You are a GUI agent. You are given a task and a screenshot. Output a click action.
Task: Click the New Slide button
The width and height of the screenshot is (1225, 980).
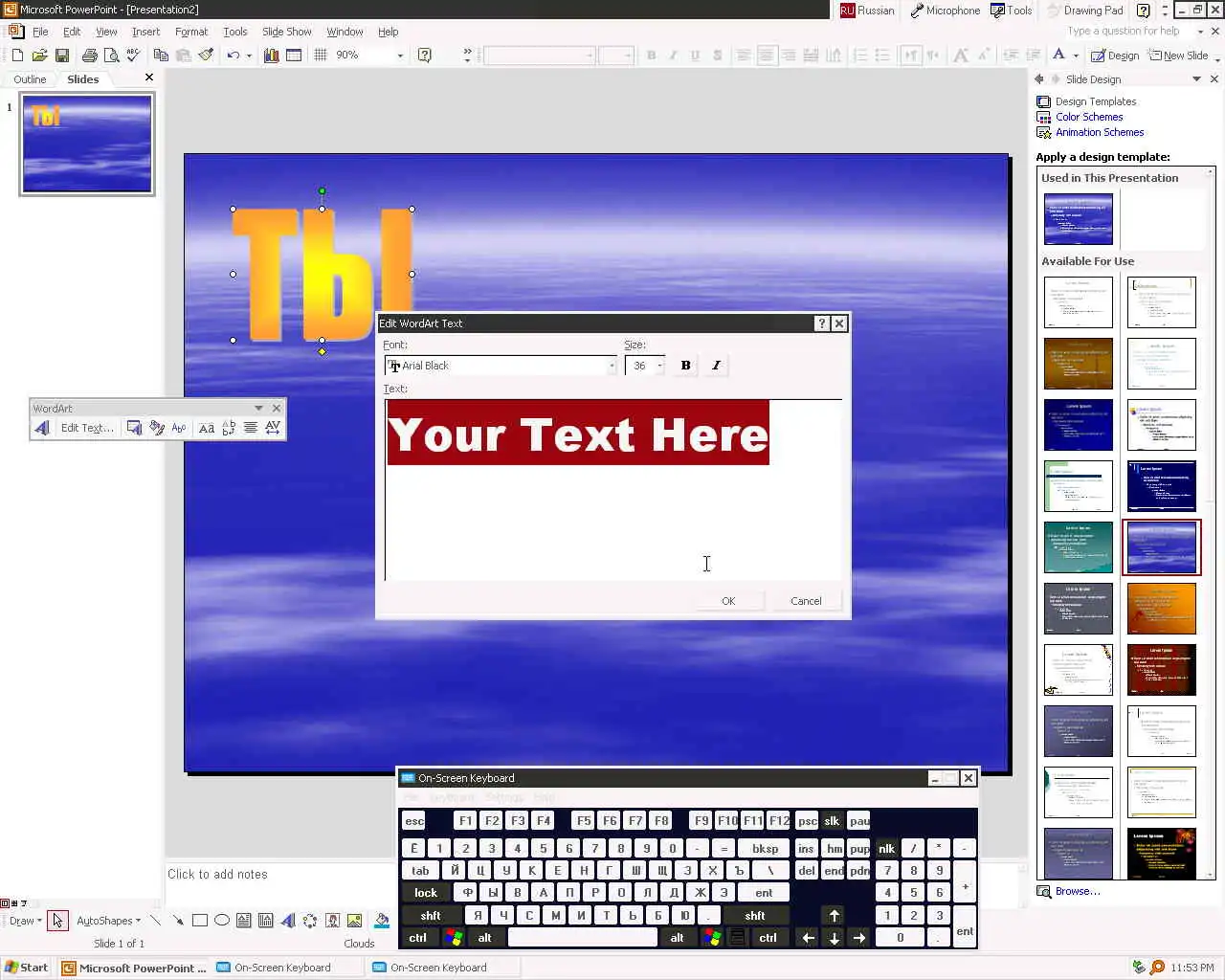tap(1179, 56)
